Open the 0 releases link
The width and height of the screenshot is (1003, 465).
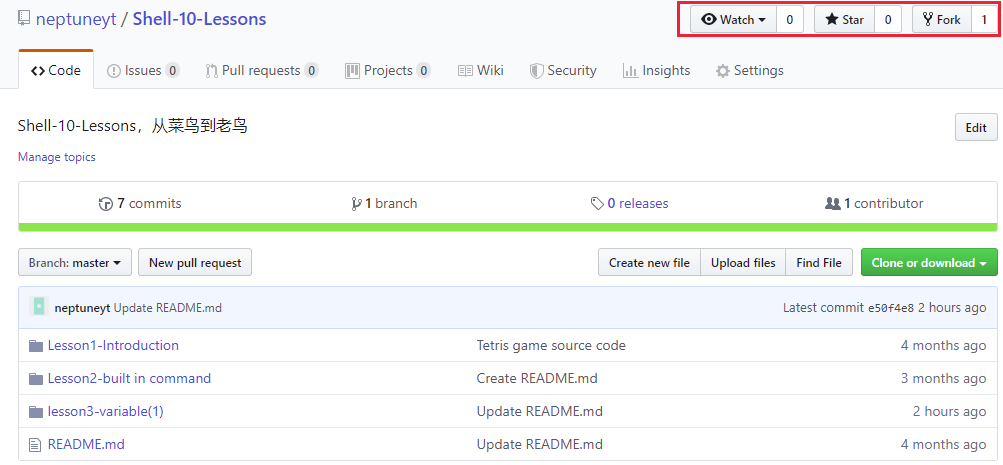629,203
